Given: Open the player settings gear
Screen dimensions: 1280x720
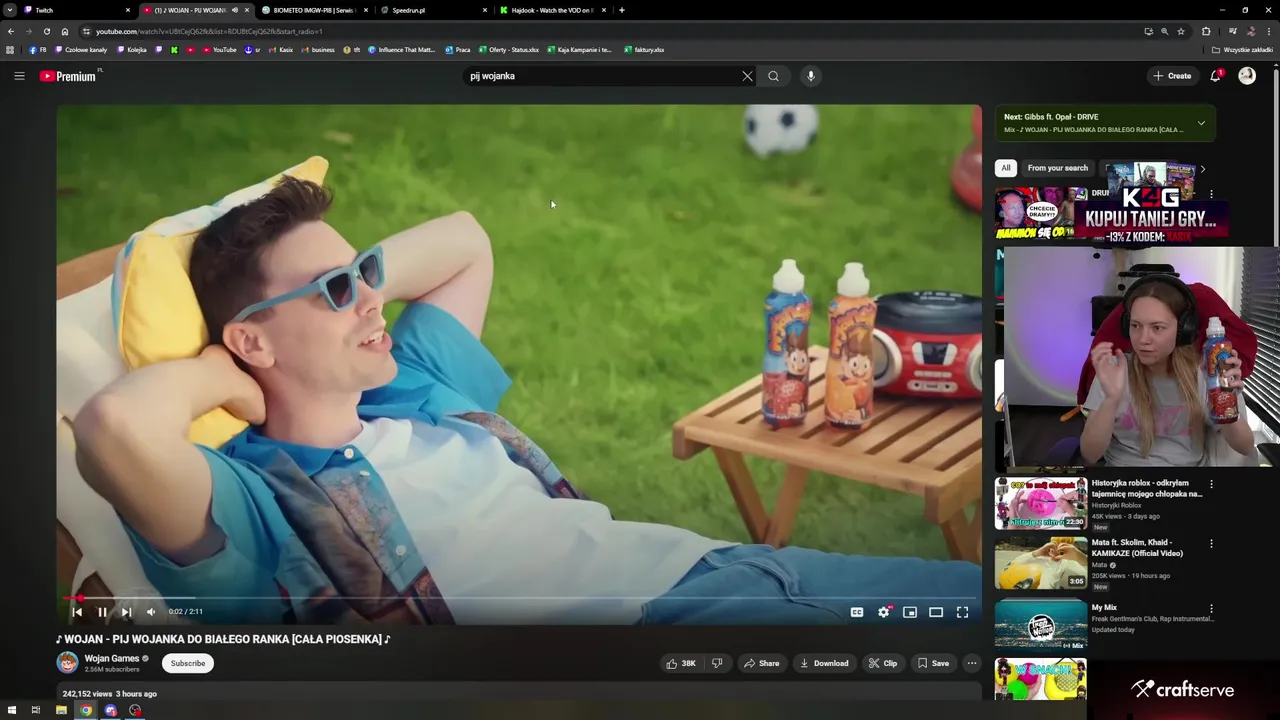Looking at the screenshot, I should [x=884, y=612].
